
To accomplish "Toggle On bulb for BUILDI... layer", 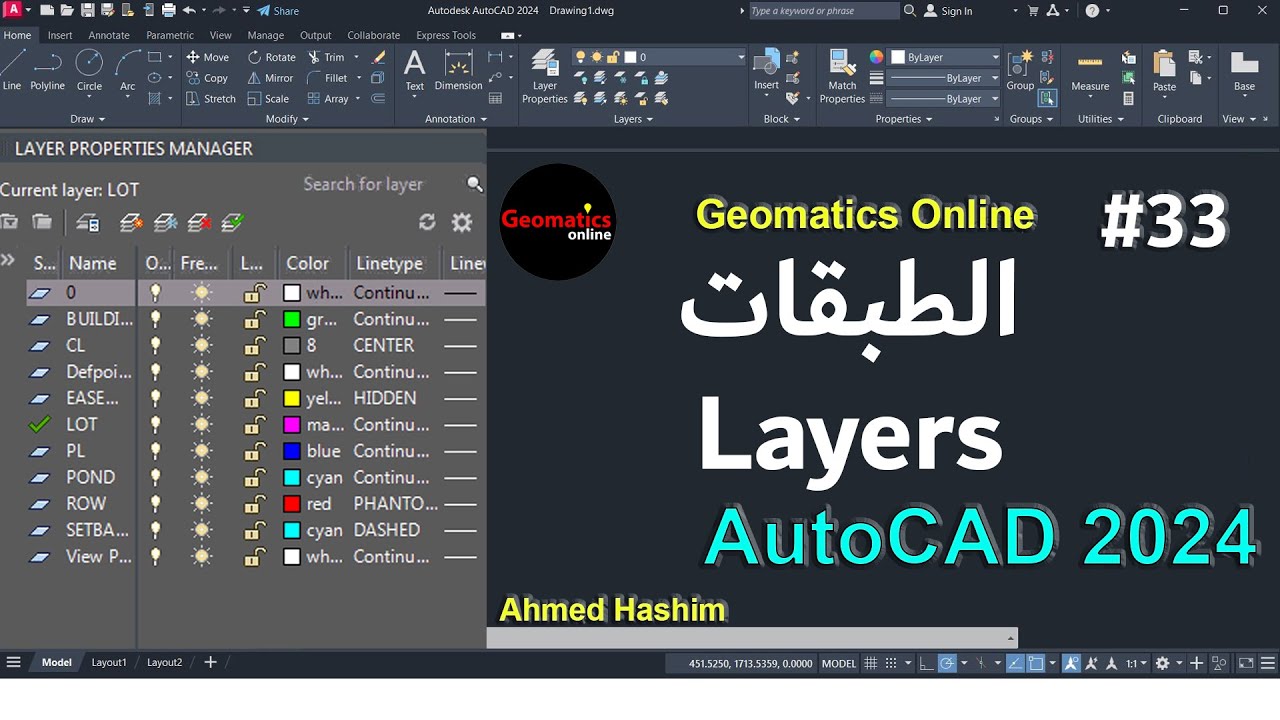I will pyautogui.click(x=155, y=319).
